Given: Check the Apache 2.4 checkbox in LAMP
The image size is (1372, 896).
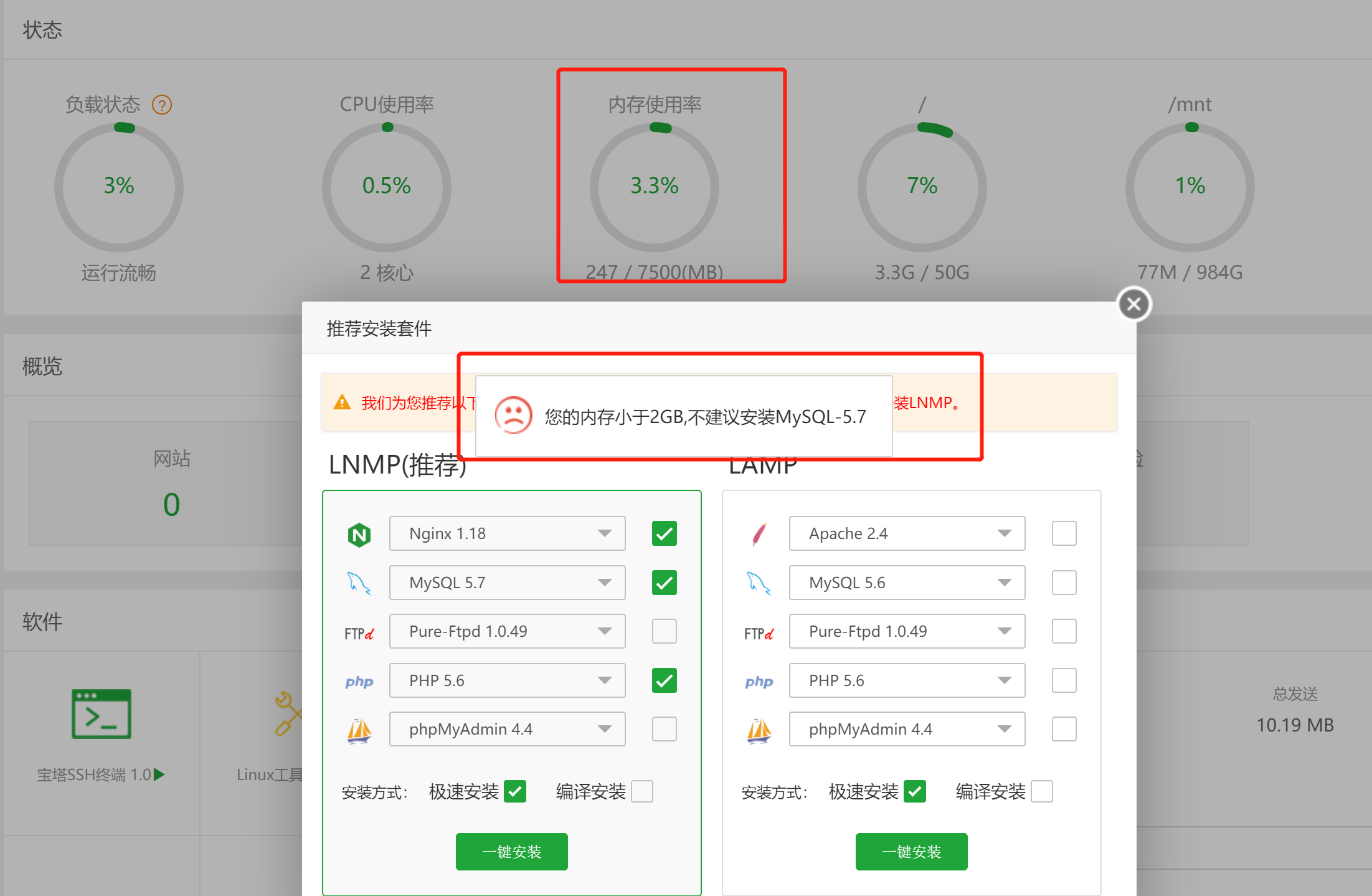Looking at the screenshot, I should (x=1064, y=533).
